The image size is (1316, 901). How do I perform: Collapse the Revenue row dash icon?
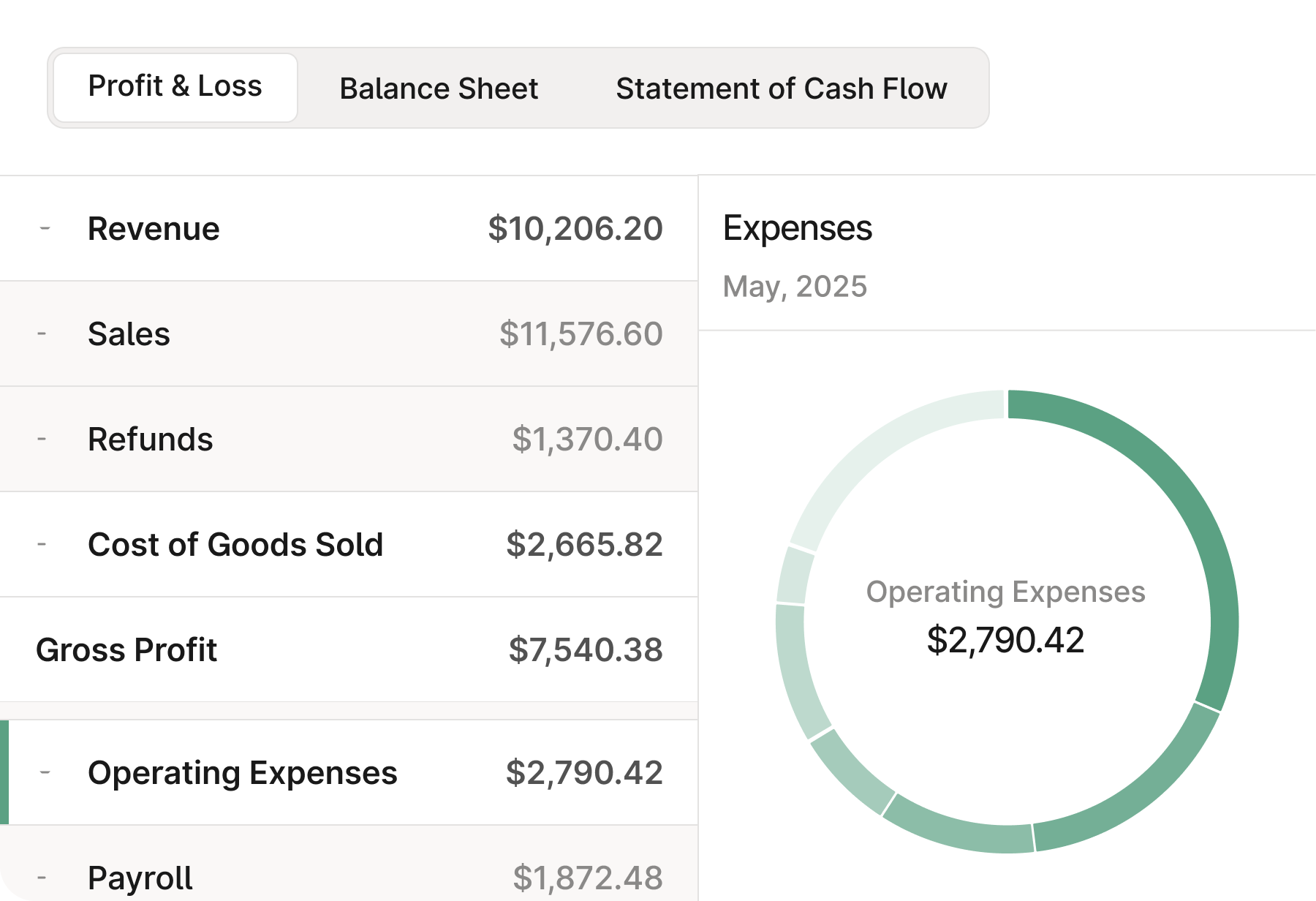coord(45,229)
